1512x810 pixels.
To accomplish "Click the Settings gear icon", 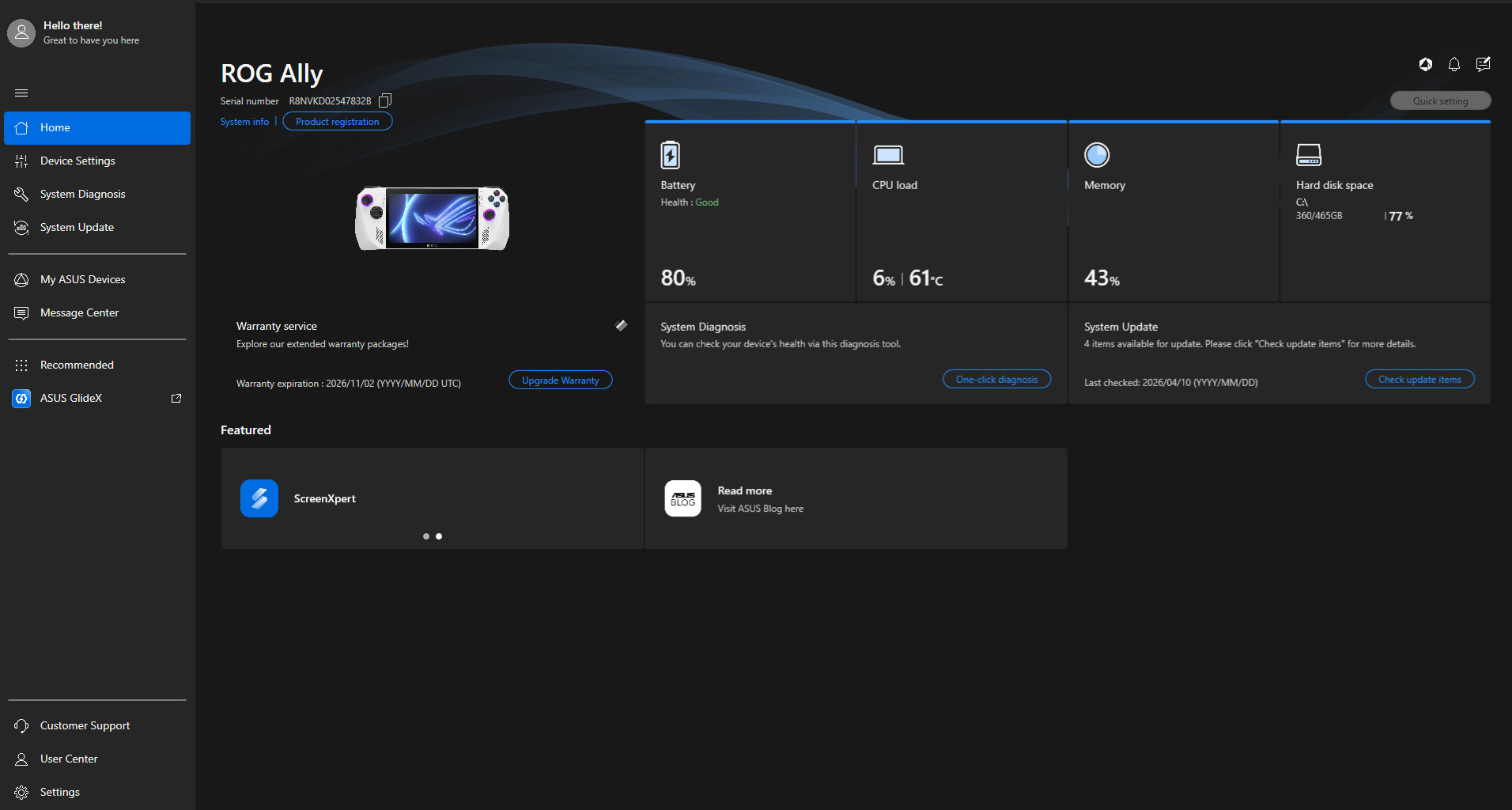I will click(x=21, y=792).
